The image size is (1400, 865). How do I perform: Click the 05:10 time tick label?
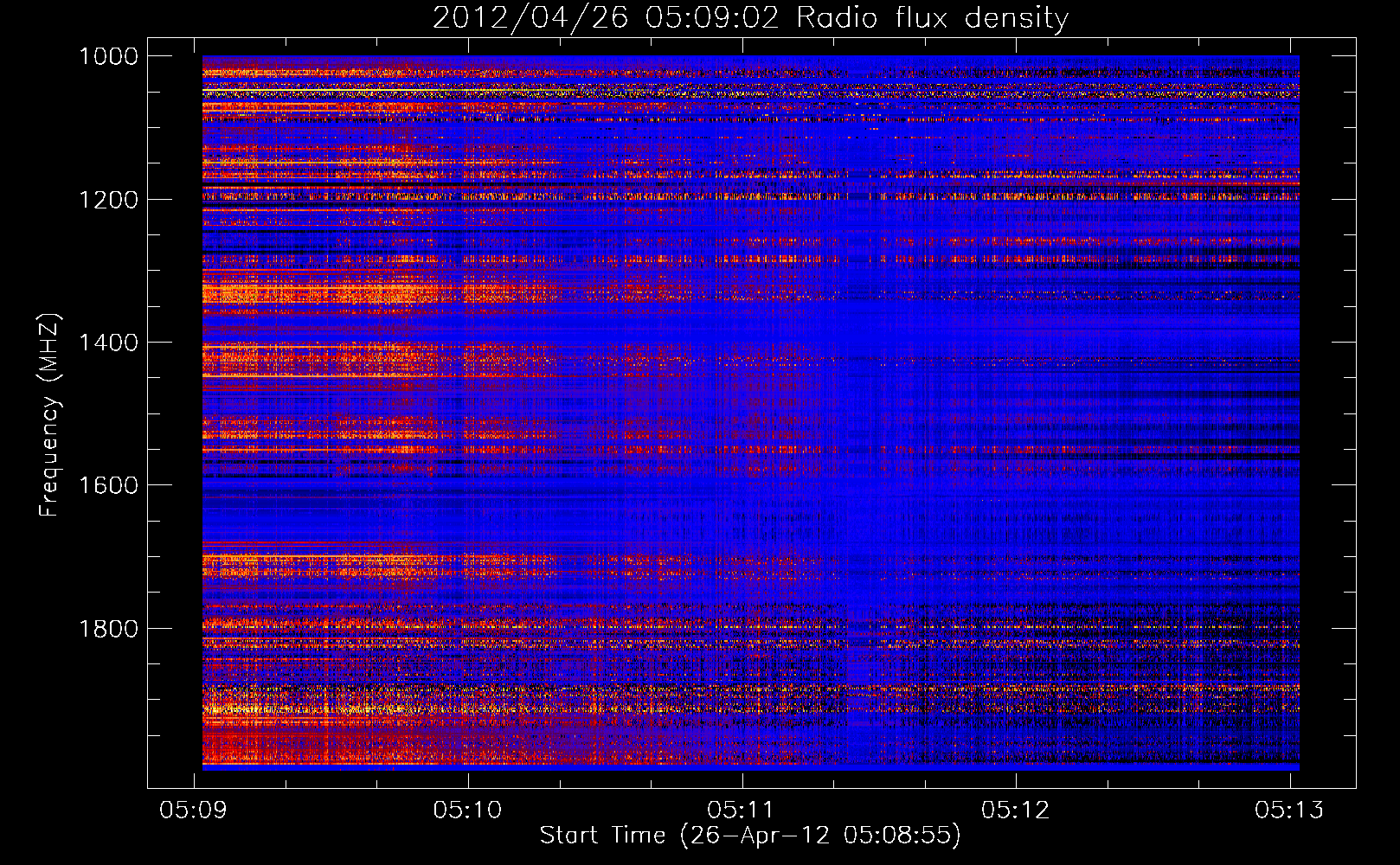pos(468,811)
